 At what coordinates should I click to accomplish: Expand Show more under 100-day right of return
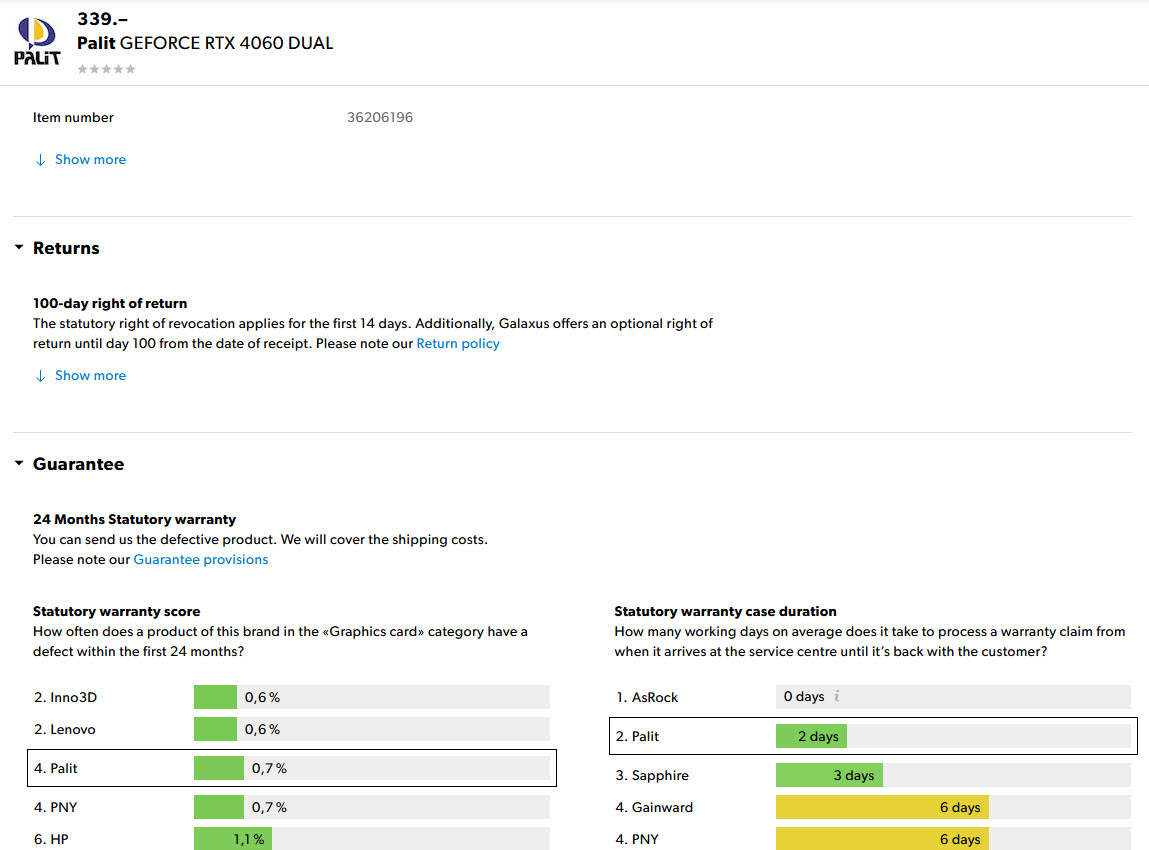[80, 376]
